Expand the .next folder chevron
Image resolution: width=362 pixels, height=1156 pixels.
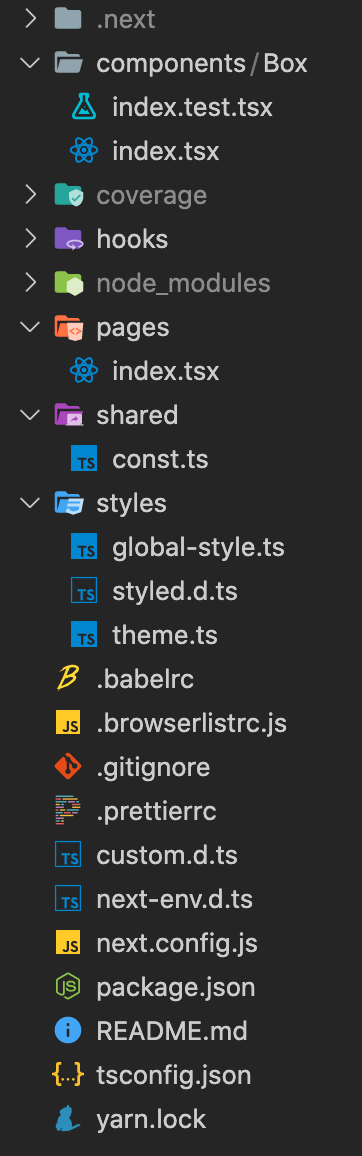[x=30, y=19]
